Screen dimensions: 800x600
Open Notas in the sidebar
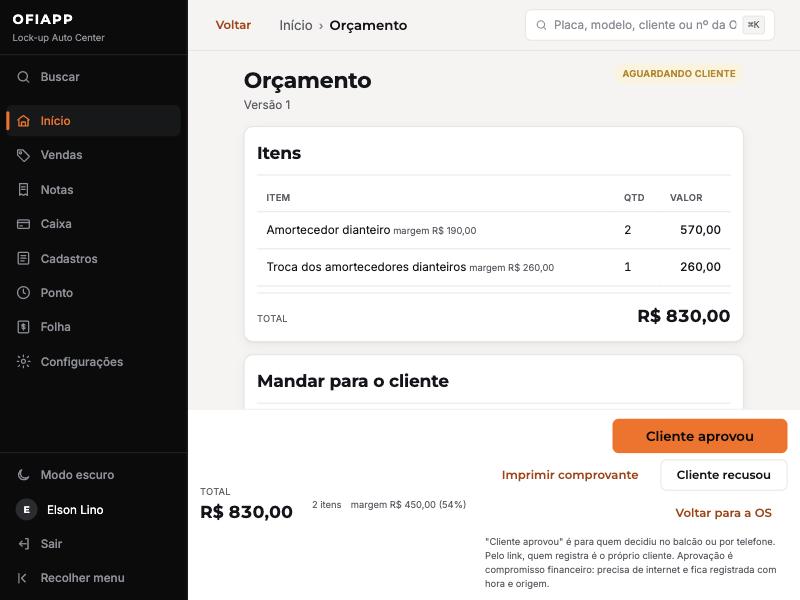click(93, 190)
